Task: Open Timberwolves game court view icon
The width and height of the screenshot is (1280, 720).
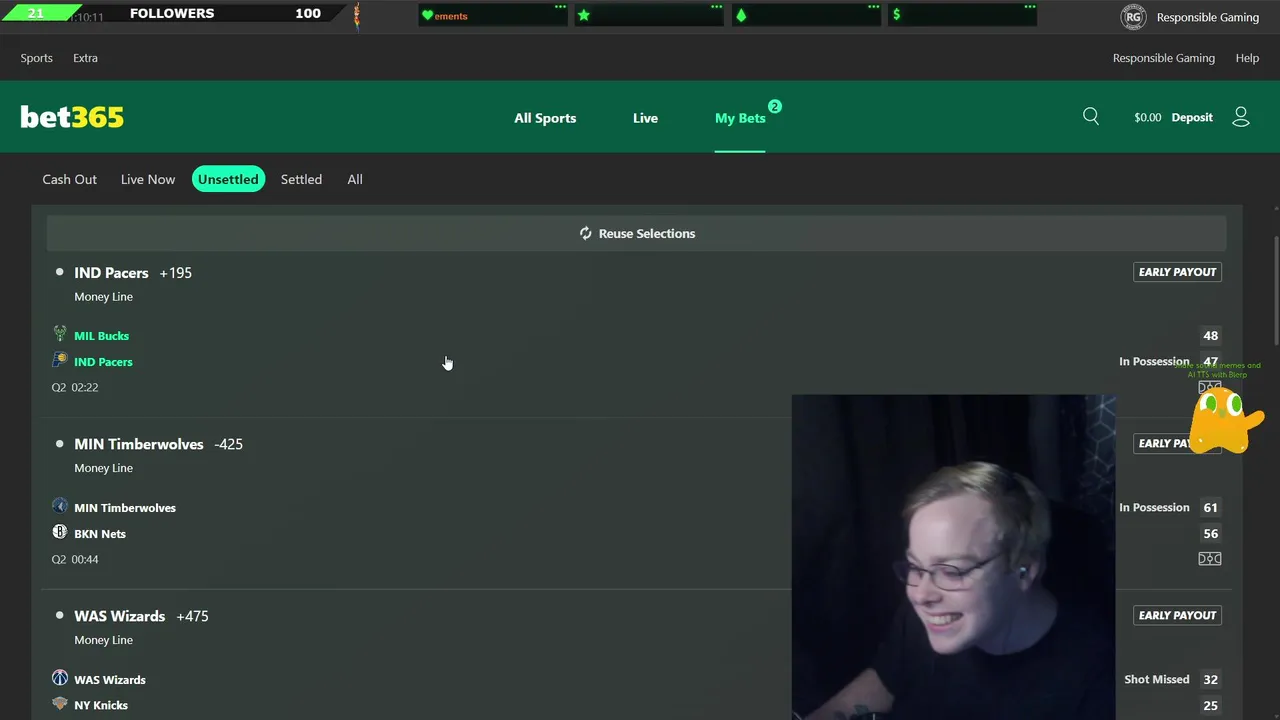Action: point(1210,559)
